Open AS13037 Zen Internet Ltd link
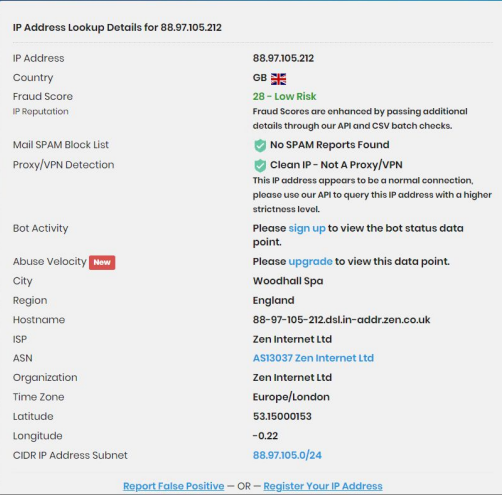This screenshot has width=502, height=495. coord(313,358)
